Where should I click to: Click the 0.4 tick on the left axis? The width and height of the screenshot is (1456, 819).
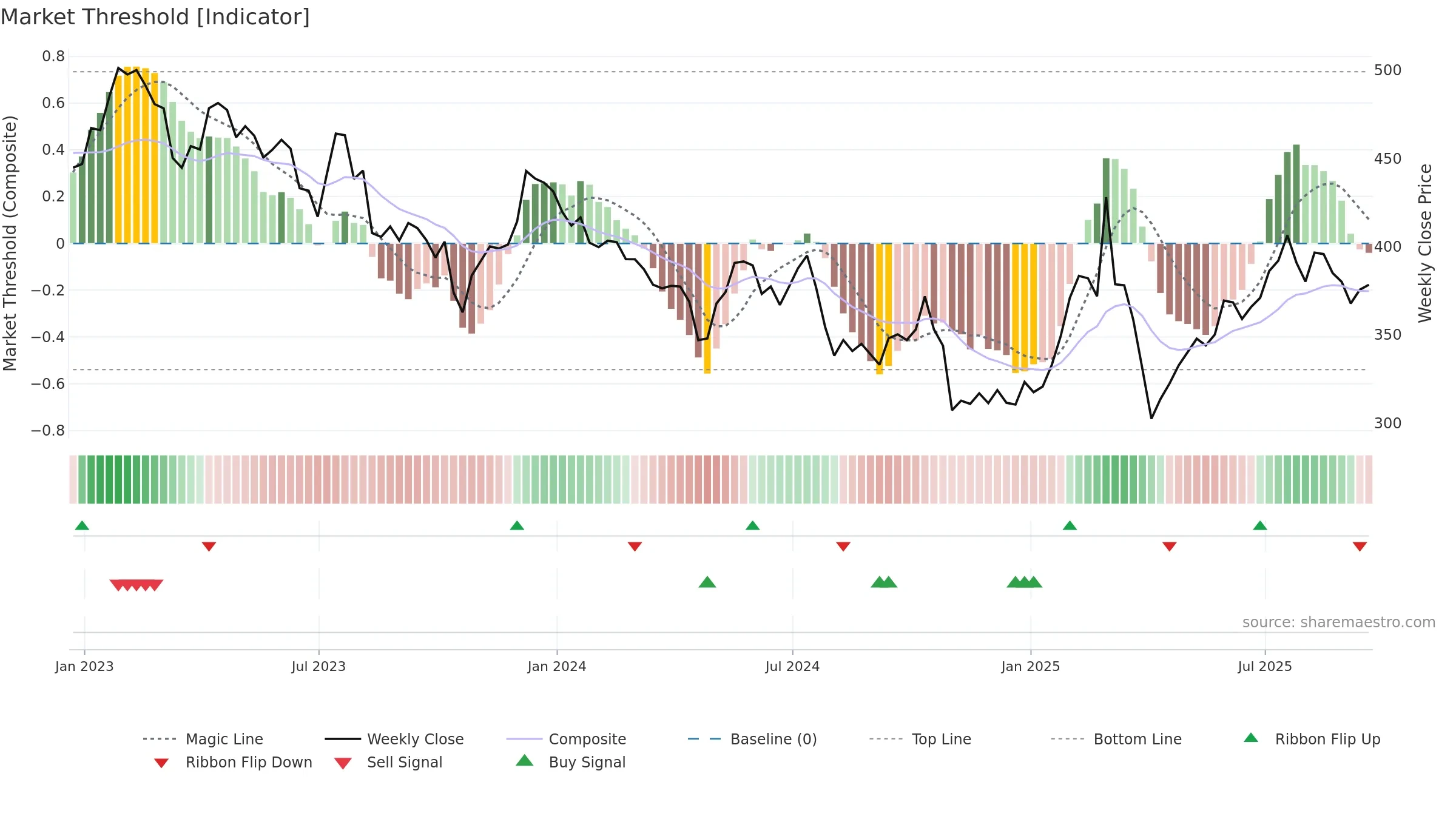click(53, 150)
